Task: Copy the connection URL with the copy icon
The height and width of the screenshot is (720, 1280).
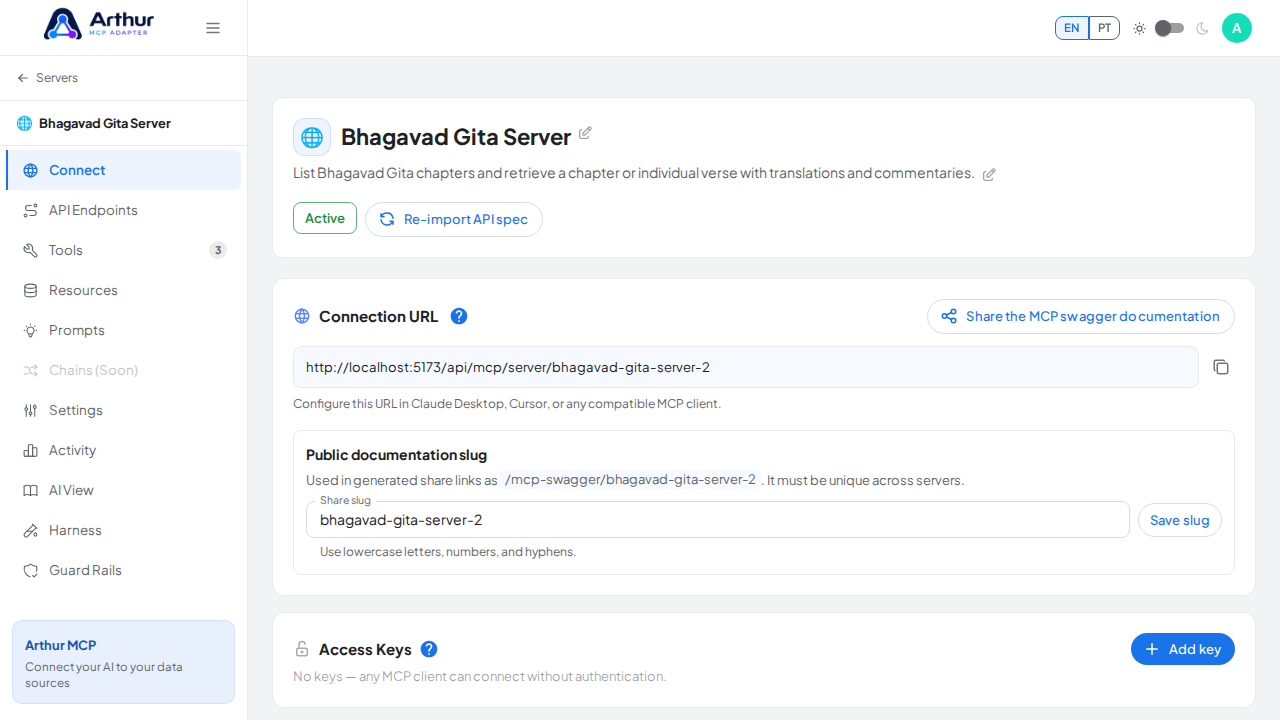Action: (1221, 367)
